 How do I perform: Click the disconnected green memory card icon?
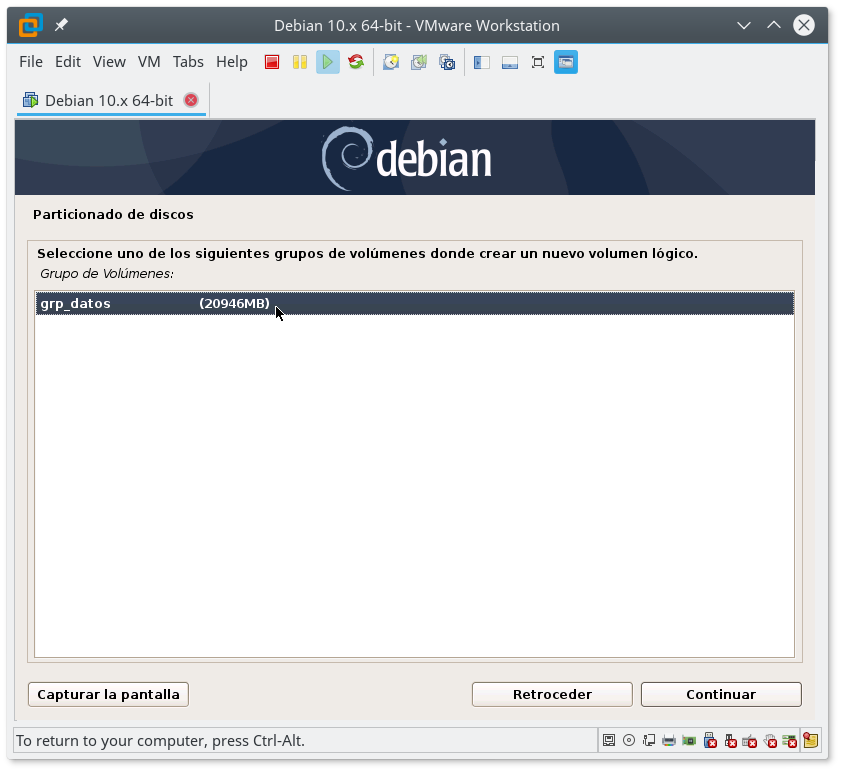790,741
